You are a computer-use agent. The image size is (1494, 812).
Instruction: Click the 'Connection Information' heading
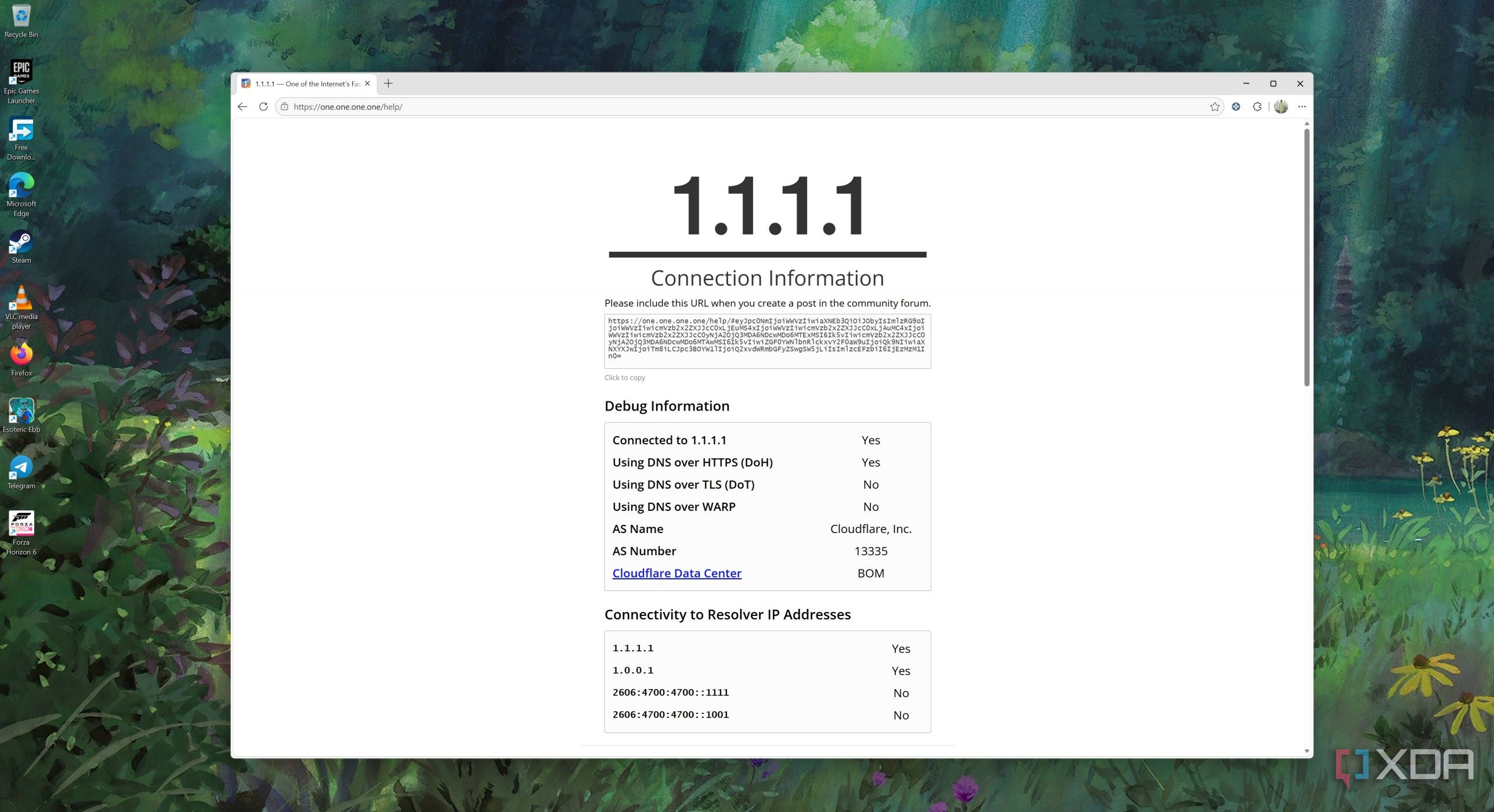click(x=767, y=278)
